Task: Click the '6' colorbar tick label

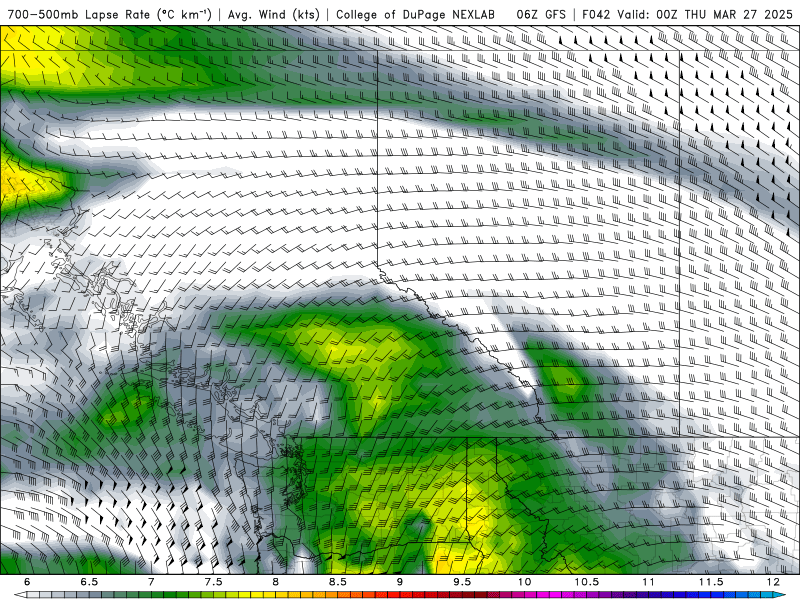Action: click(x=27, y=582)
